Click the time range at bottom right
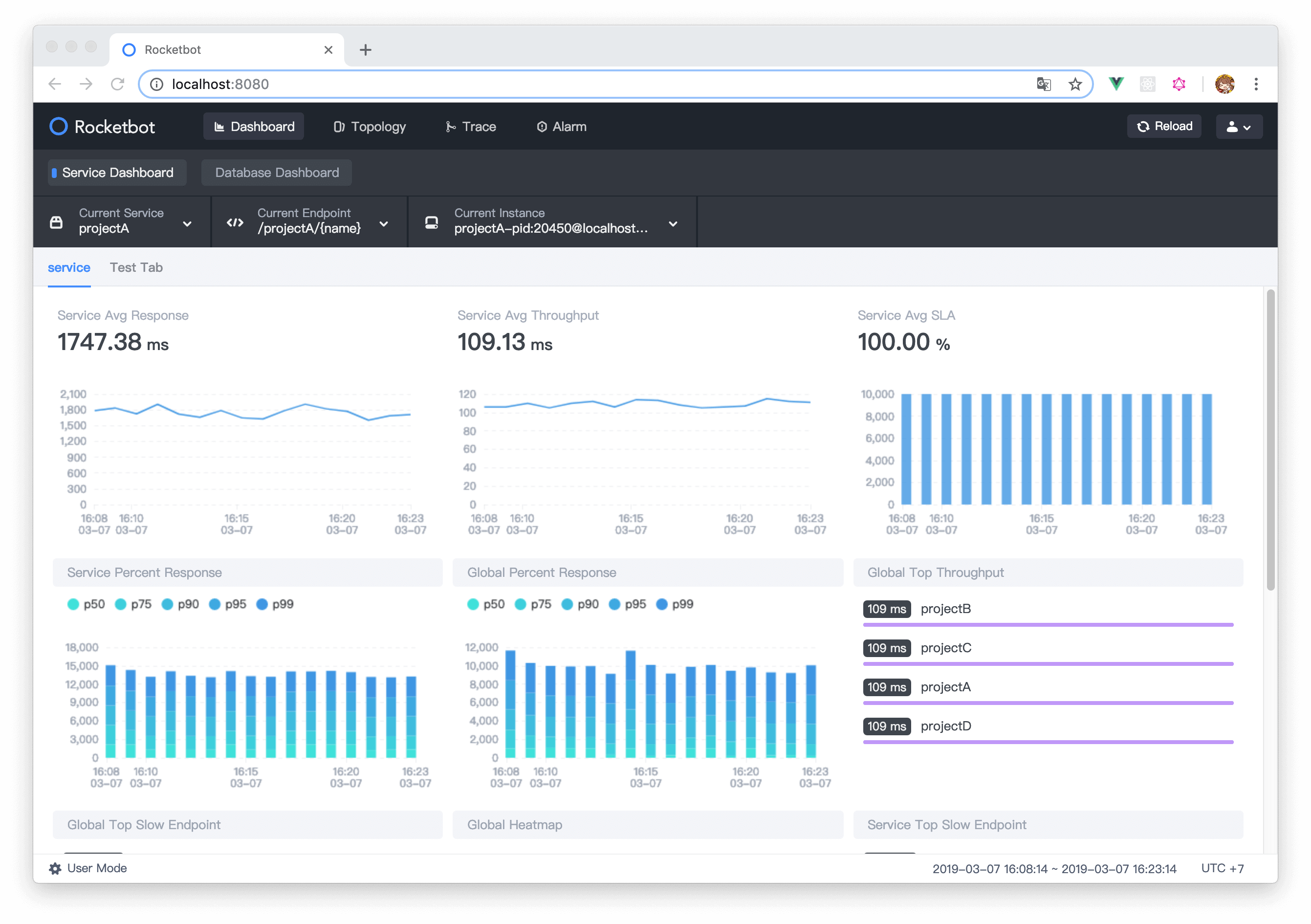The width and height of the screenshot is (1311, 924). (1054, 869)
